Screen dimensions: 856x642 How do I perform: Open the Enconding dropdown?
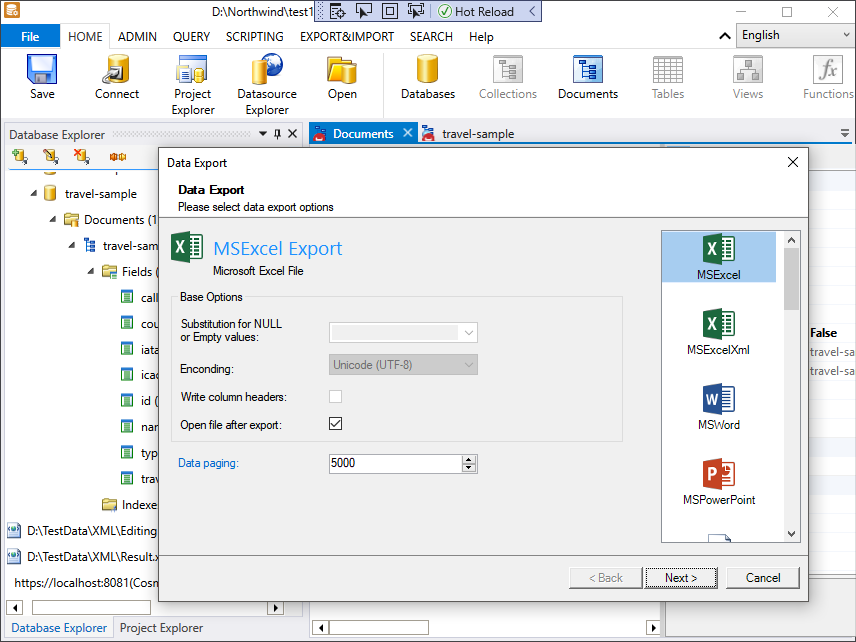470,364
